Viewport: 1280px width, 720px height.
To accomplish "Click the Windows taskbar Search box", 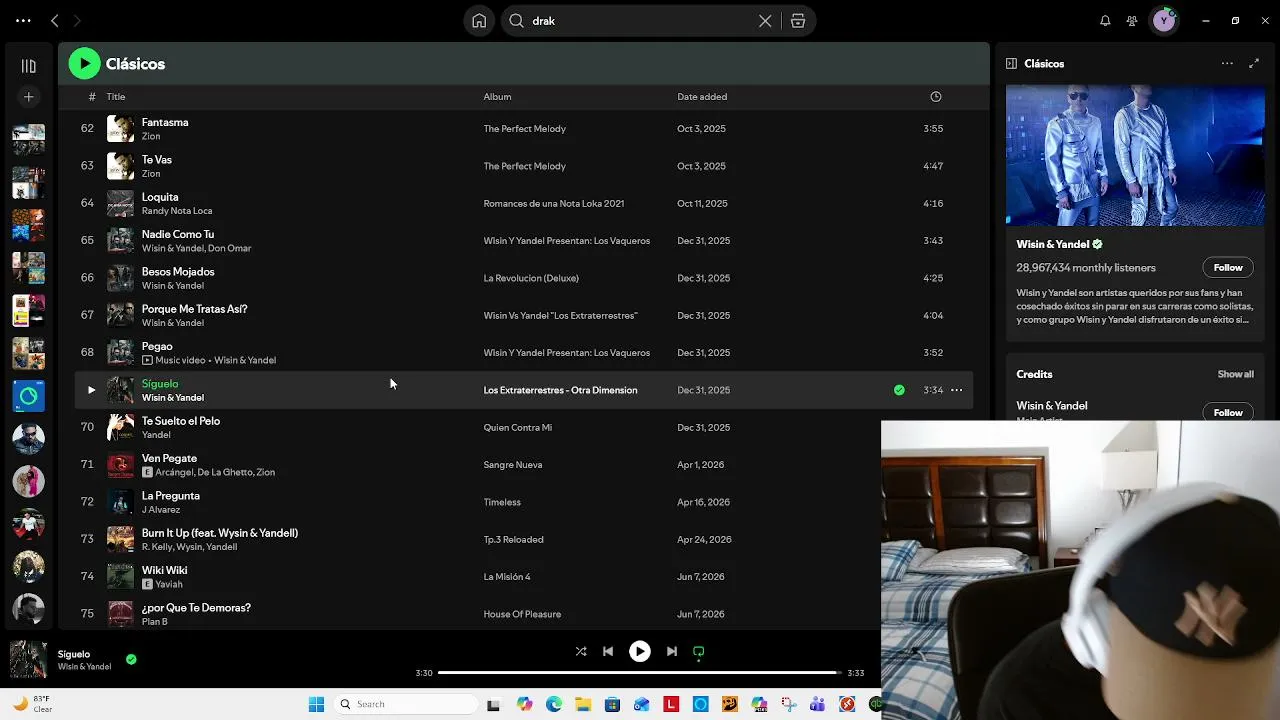I will (405, 704).
